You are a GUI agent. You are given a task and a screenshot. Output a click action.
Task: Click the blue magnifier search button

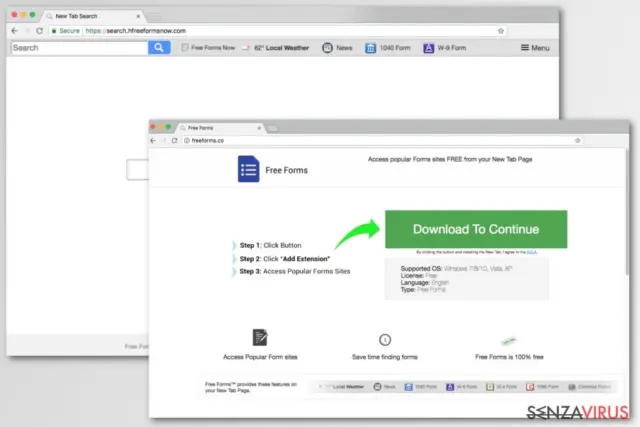(x=159, y=48)
